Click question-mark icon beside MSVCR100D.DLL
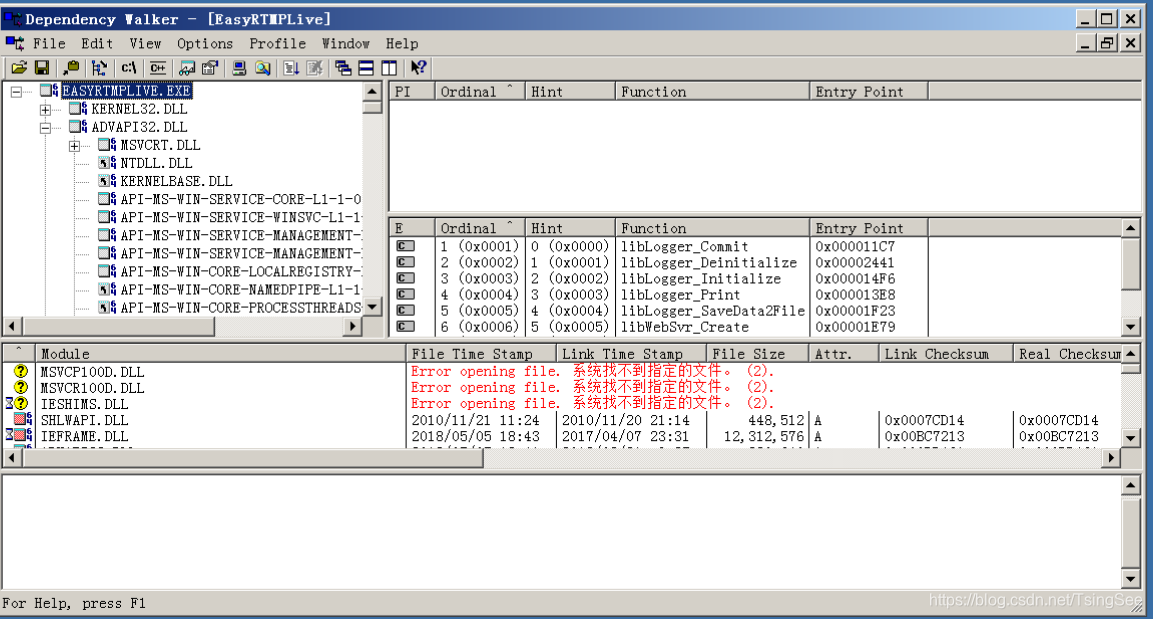The height and width of the screenshot is (619, 1153). 21,387
